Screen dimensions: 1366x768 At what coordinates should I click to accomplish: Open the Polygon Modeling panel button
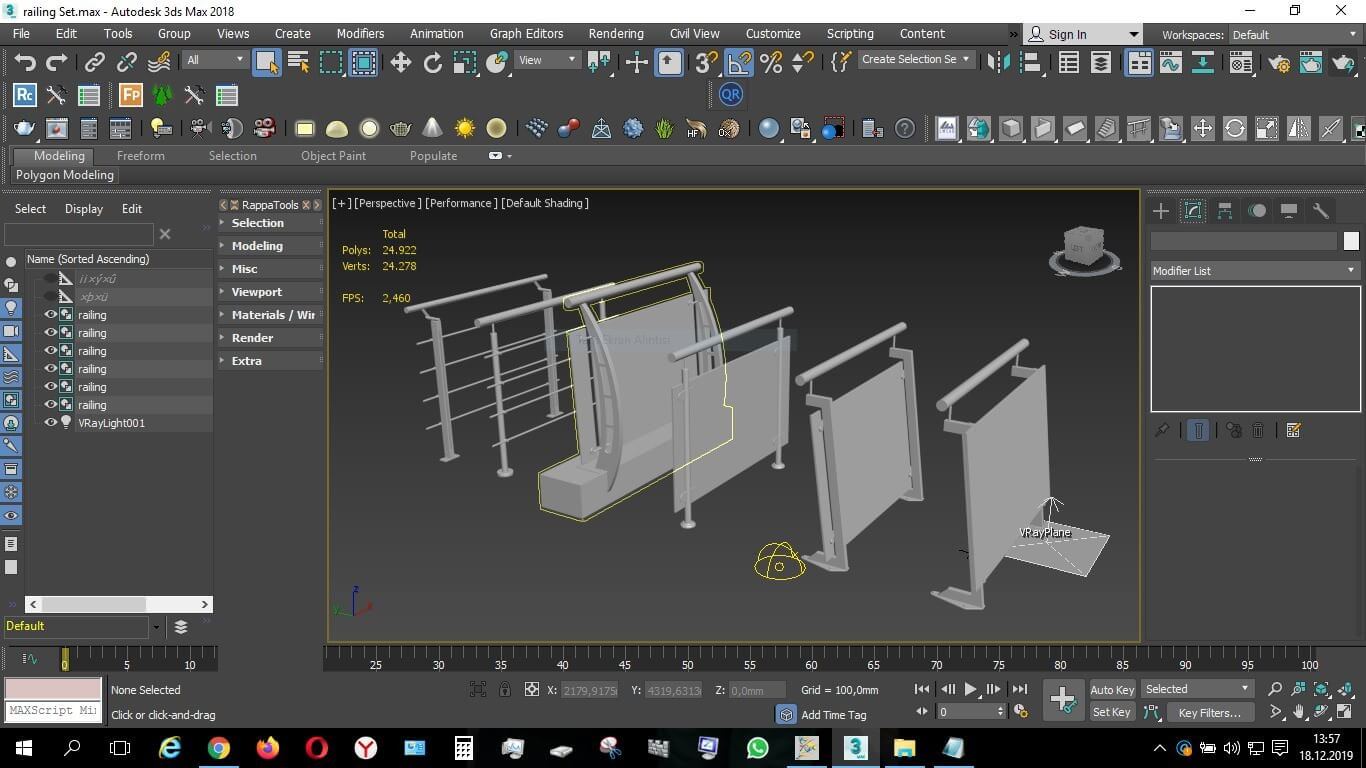point(65,175)
